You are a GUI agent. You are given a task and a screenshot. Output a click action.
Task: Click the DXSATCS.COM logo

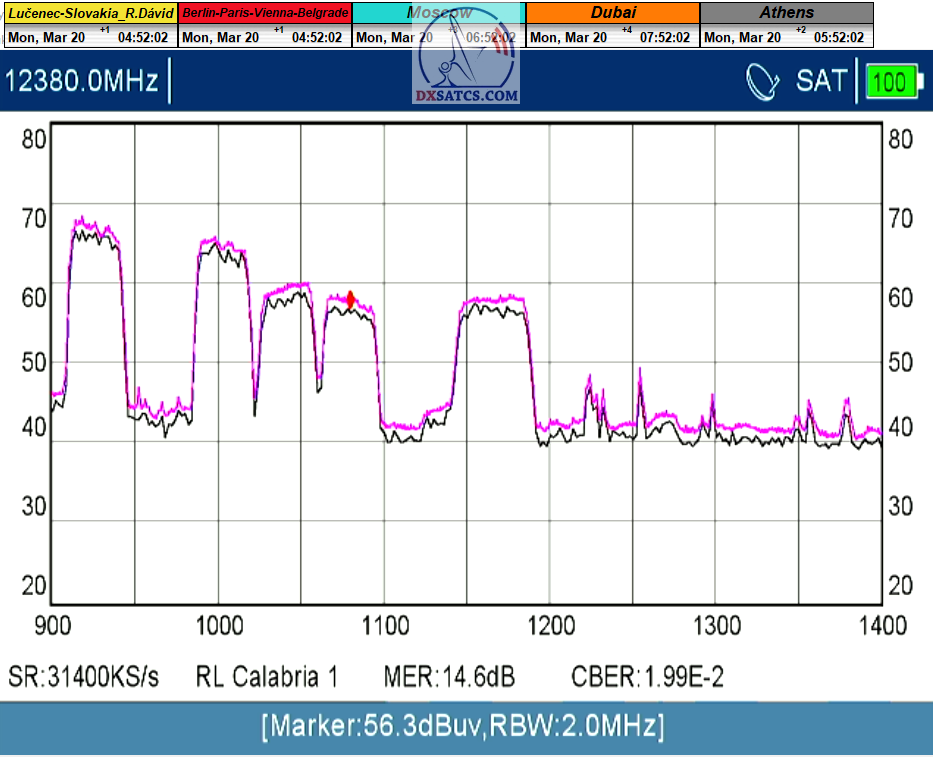(x=467, y=70)
